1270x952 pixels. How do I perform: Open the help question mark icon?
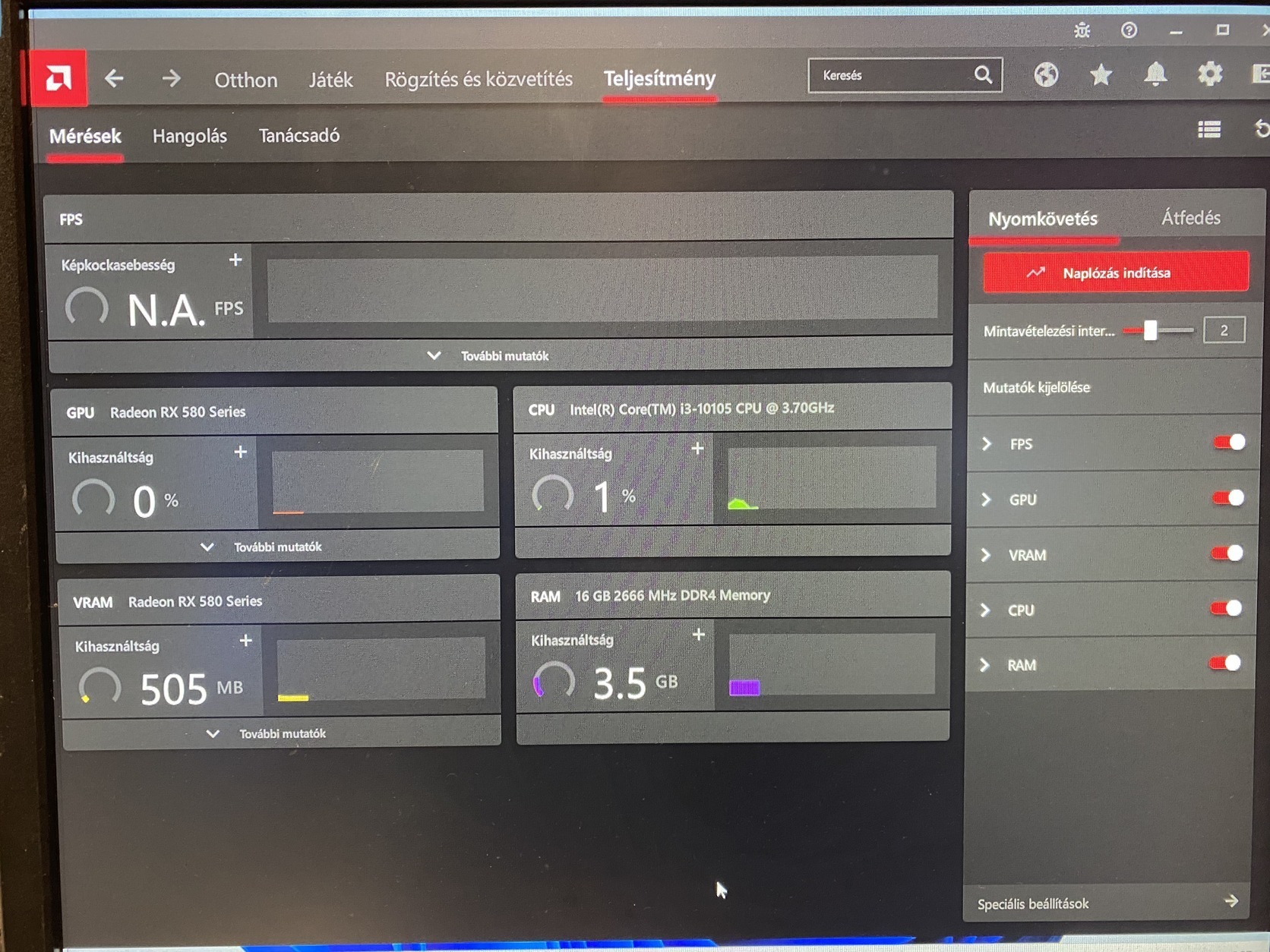(1129, 30)
